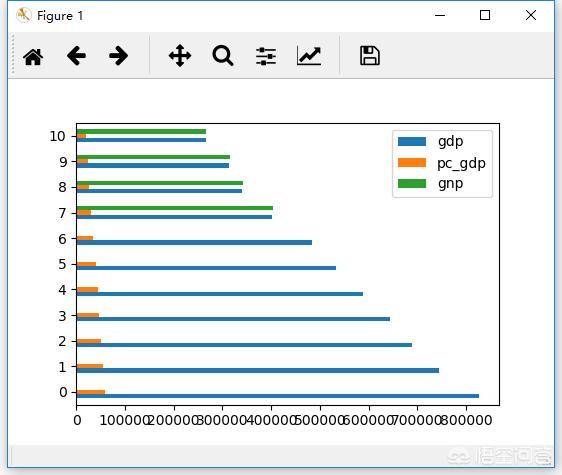Click the blue gdp bar in row 6

pos(194,243)
